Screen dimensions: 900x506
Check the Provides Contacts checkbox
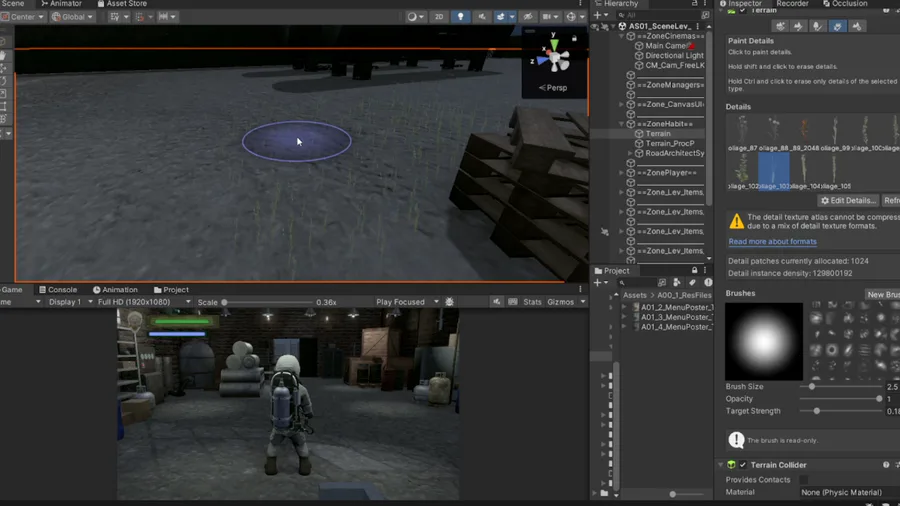(x=804, y=480)
